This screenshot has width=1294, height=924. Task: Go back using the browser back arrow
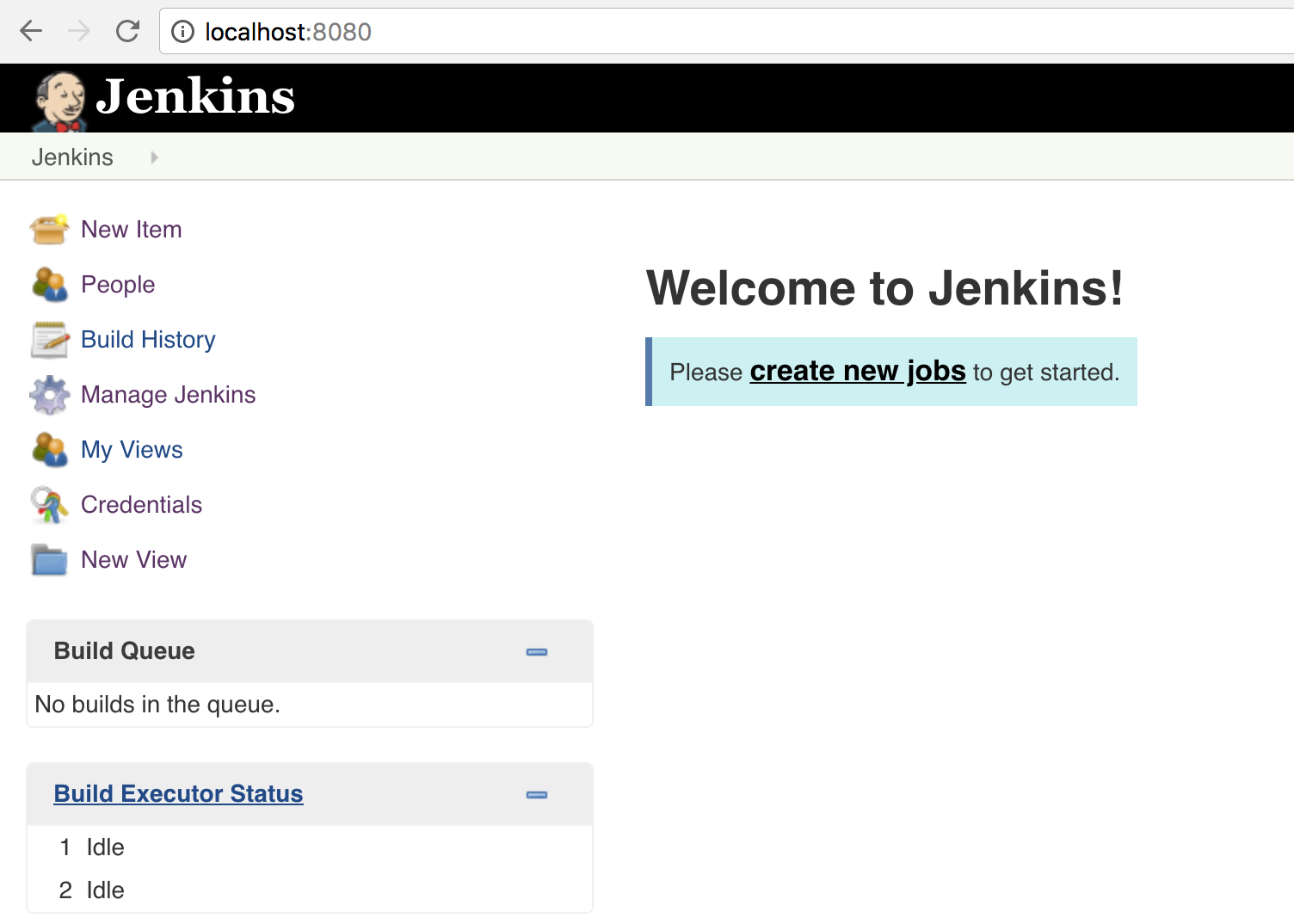[31, 32]
